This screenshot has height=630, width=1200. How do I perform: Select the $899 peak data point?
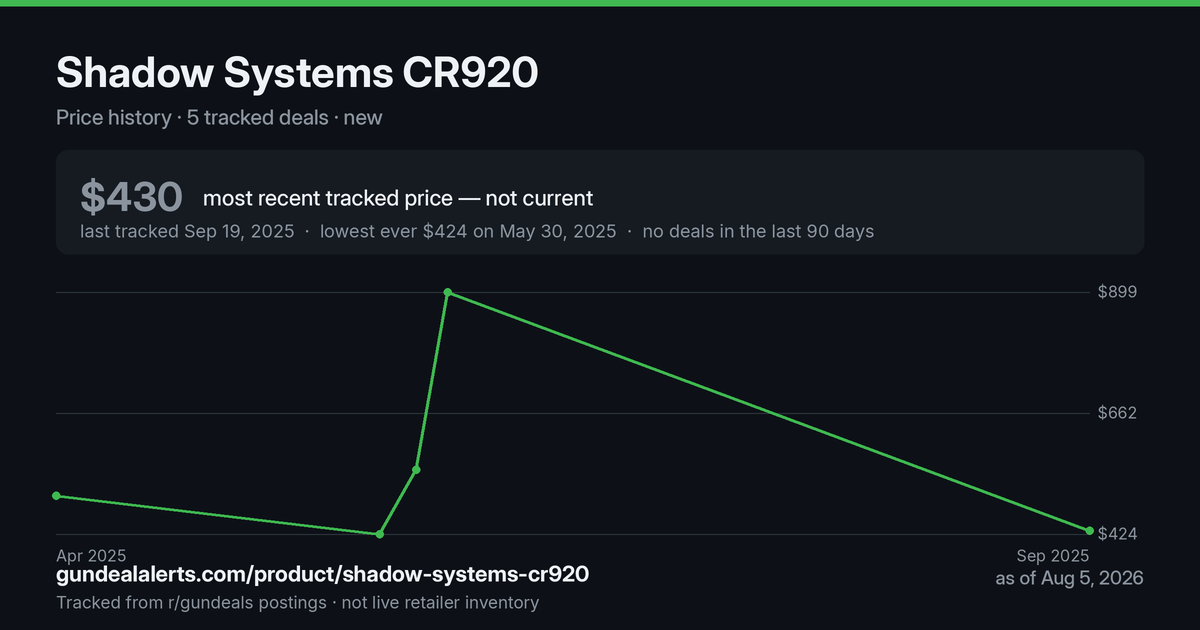[448, 292]
